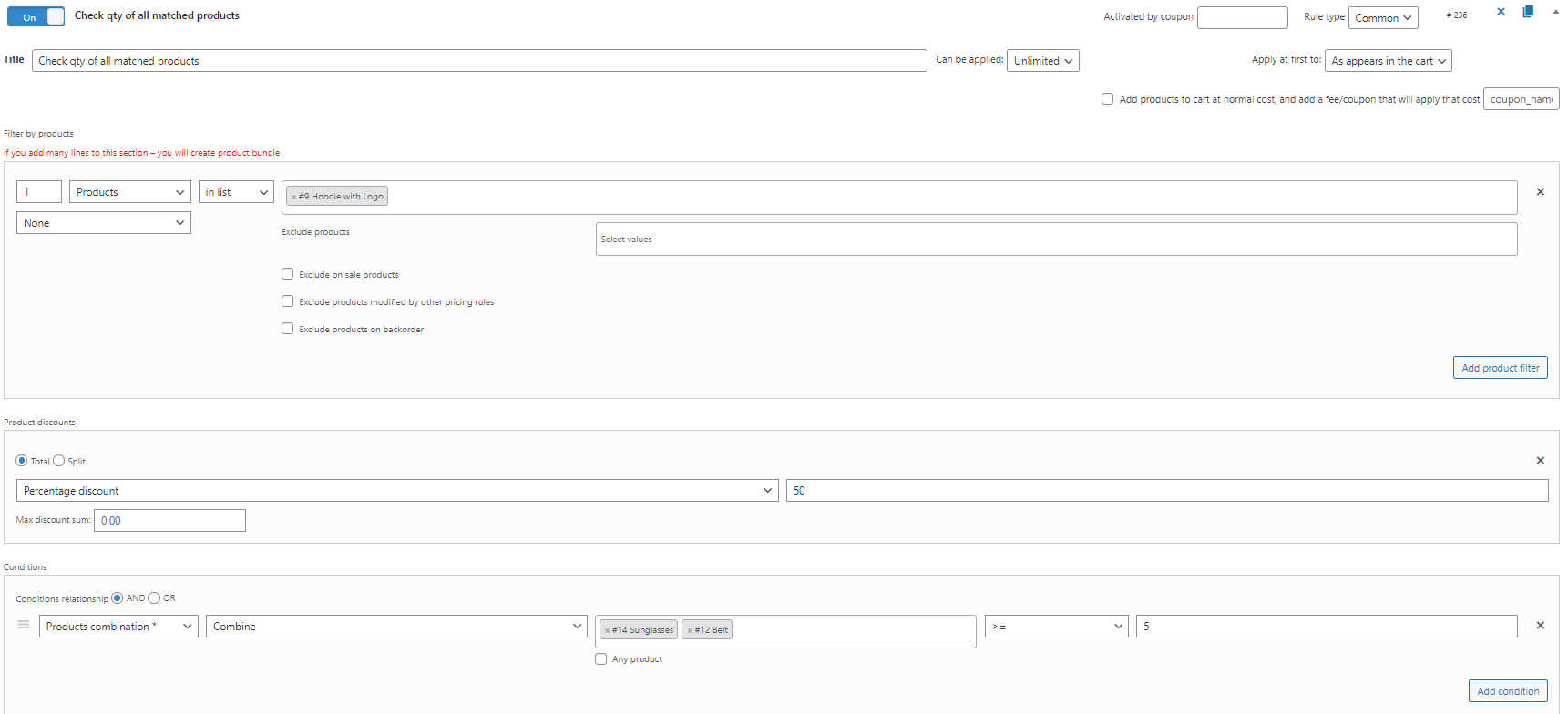Screen dimensions: 1568x714
Task: Click the filter quantity field showing 1
Action: [39, 191]
